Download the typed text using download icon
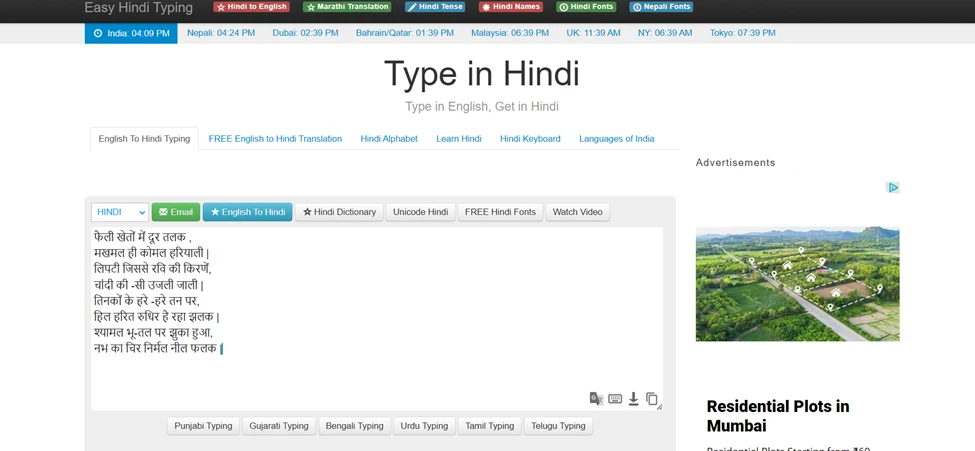The height and width of the screenshot is (451, 975). point(633,399)
